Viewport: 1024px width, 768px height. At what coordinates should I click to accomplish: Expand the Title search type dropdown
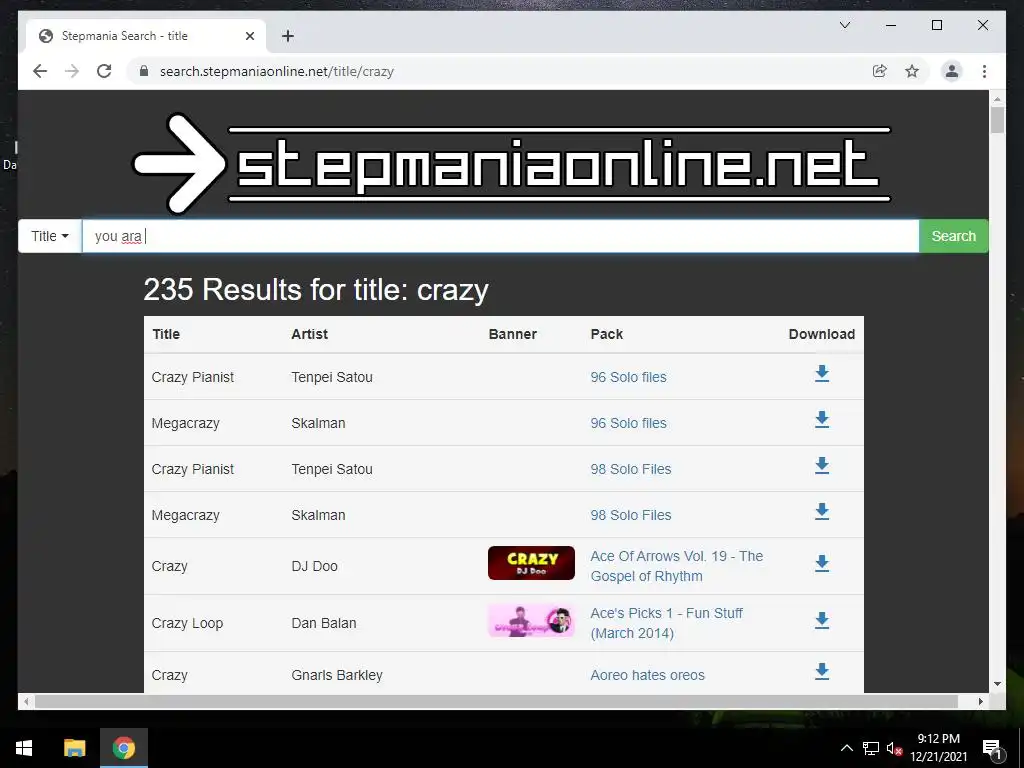[x=50, y=236]
